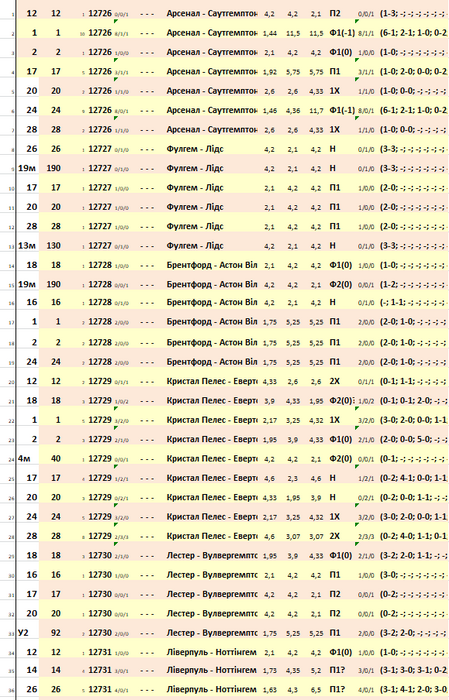The height and width of the screenshot is (700, 449).
Task: Select Ф1(0) in the Арсенал - Саутгемптон row
Action: coord(341,52)
